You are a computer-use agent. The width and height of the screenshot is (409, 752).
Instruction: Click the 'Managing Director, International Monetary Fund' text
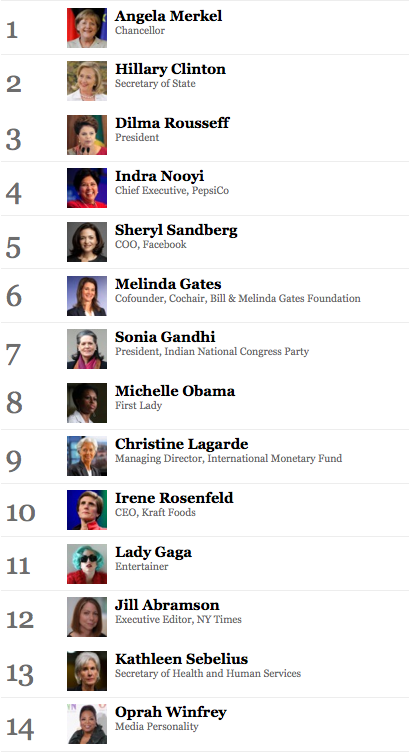[228, 458]
